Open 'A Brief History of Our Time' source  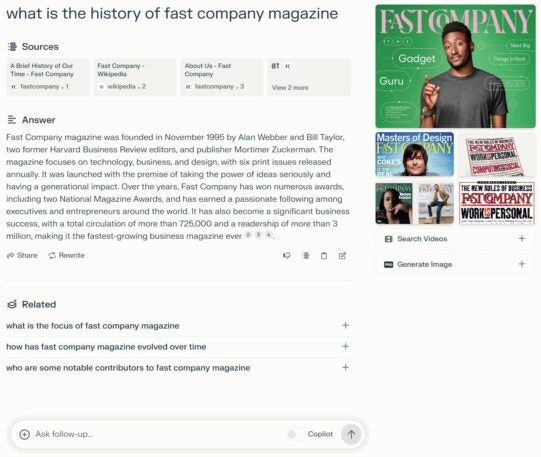[x=48, y=77]
